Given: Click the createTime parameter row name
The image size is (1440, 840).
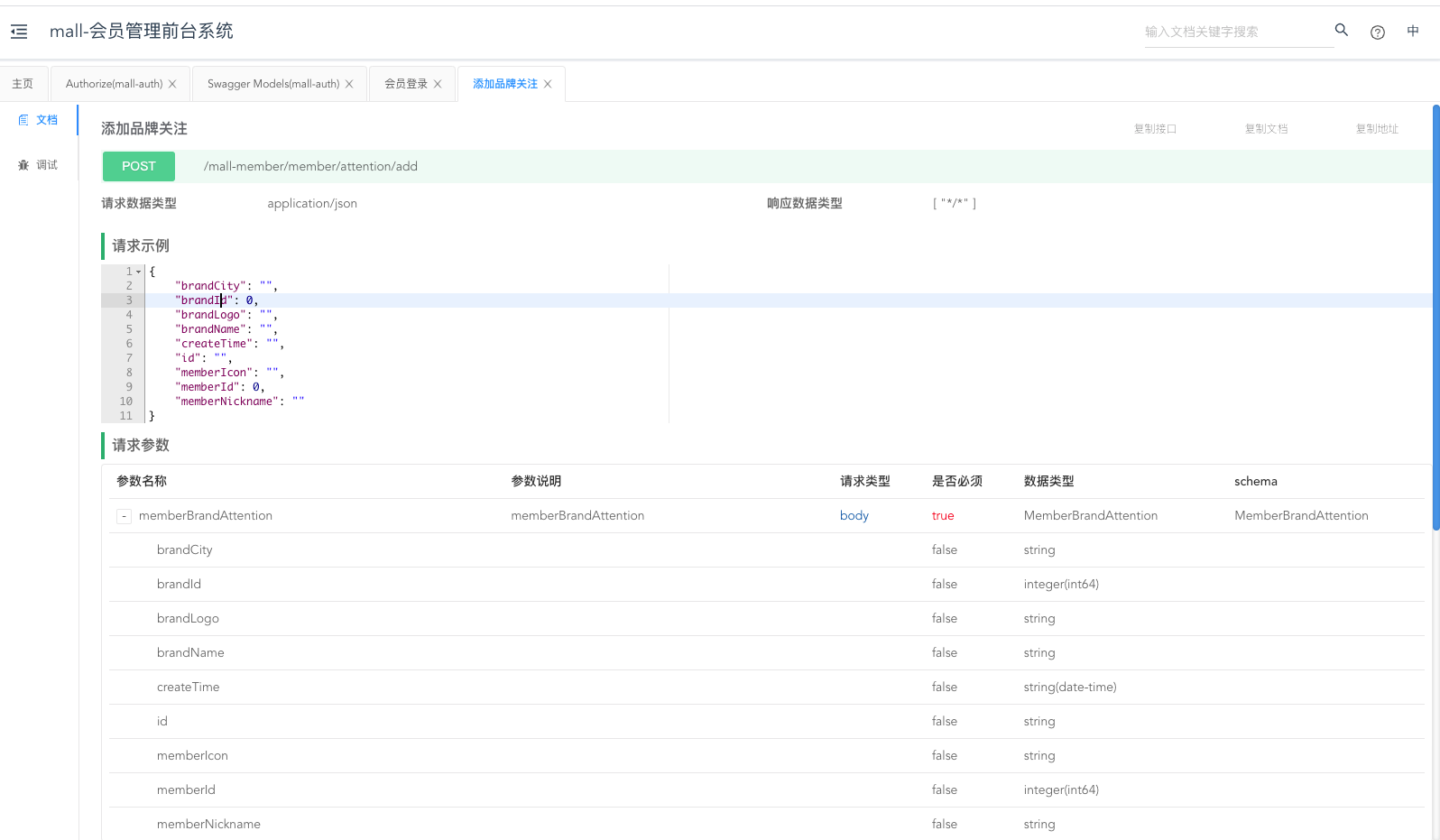Looking at the screenshot, I should pos(188,688).
